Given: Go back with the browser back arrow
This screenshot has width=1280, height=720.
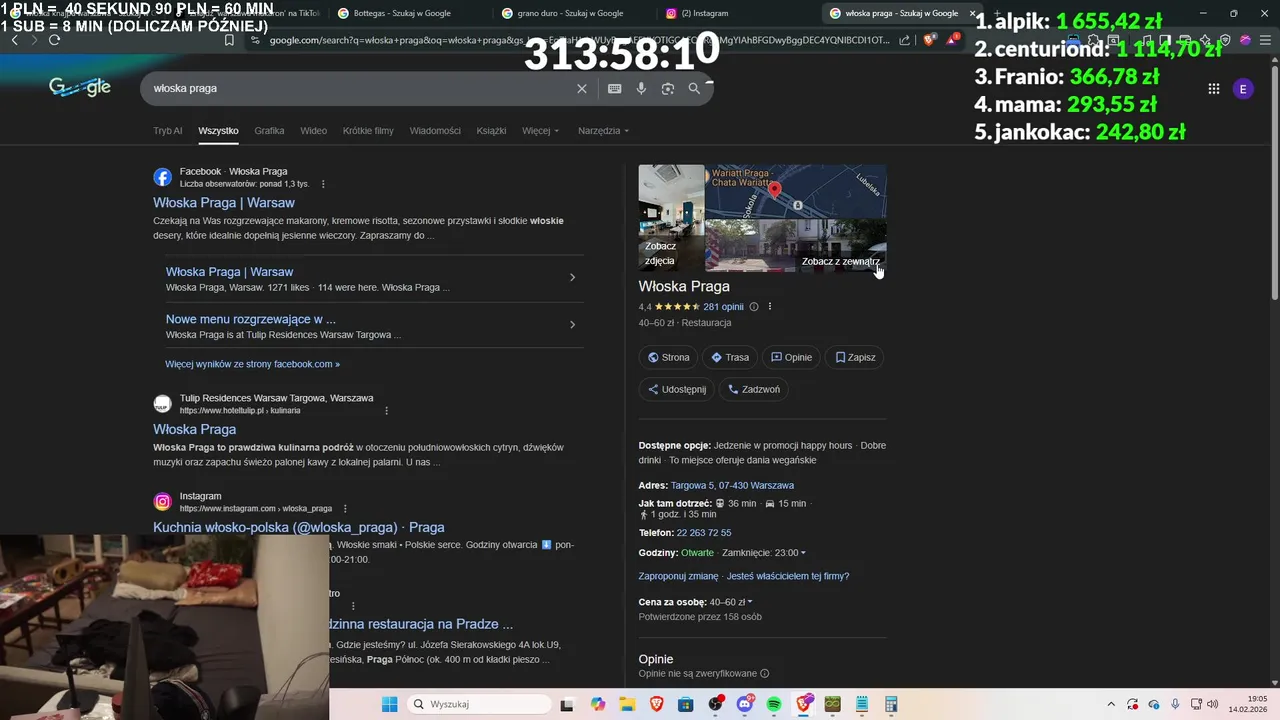Looking at the screenshot, I should pyautogui.click(x=14, y=40).
